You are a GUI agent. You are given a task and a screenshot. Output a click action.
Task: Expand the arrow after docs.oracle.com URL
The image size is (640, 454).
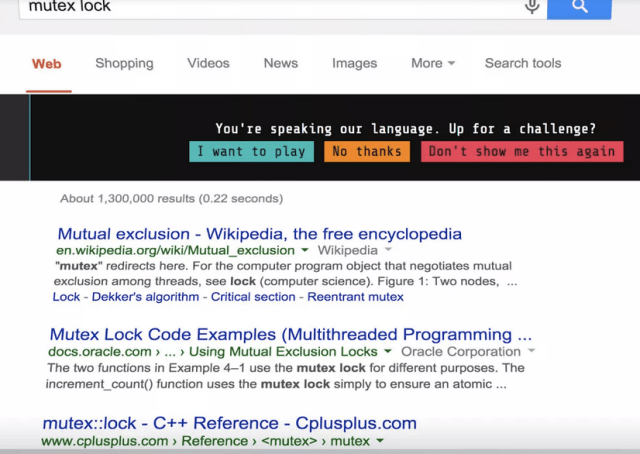pos(388,351)
